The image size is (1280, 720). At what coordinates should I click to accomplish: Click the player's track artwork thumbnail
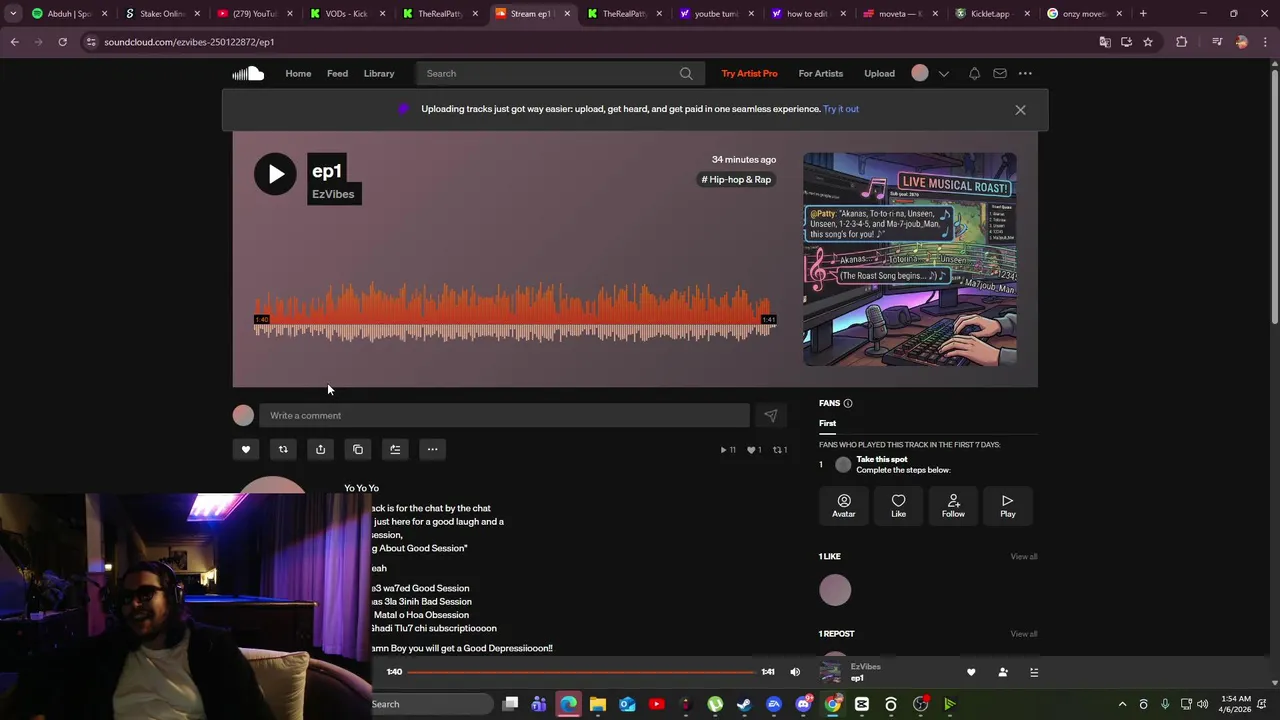(831, 672)
